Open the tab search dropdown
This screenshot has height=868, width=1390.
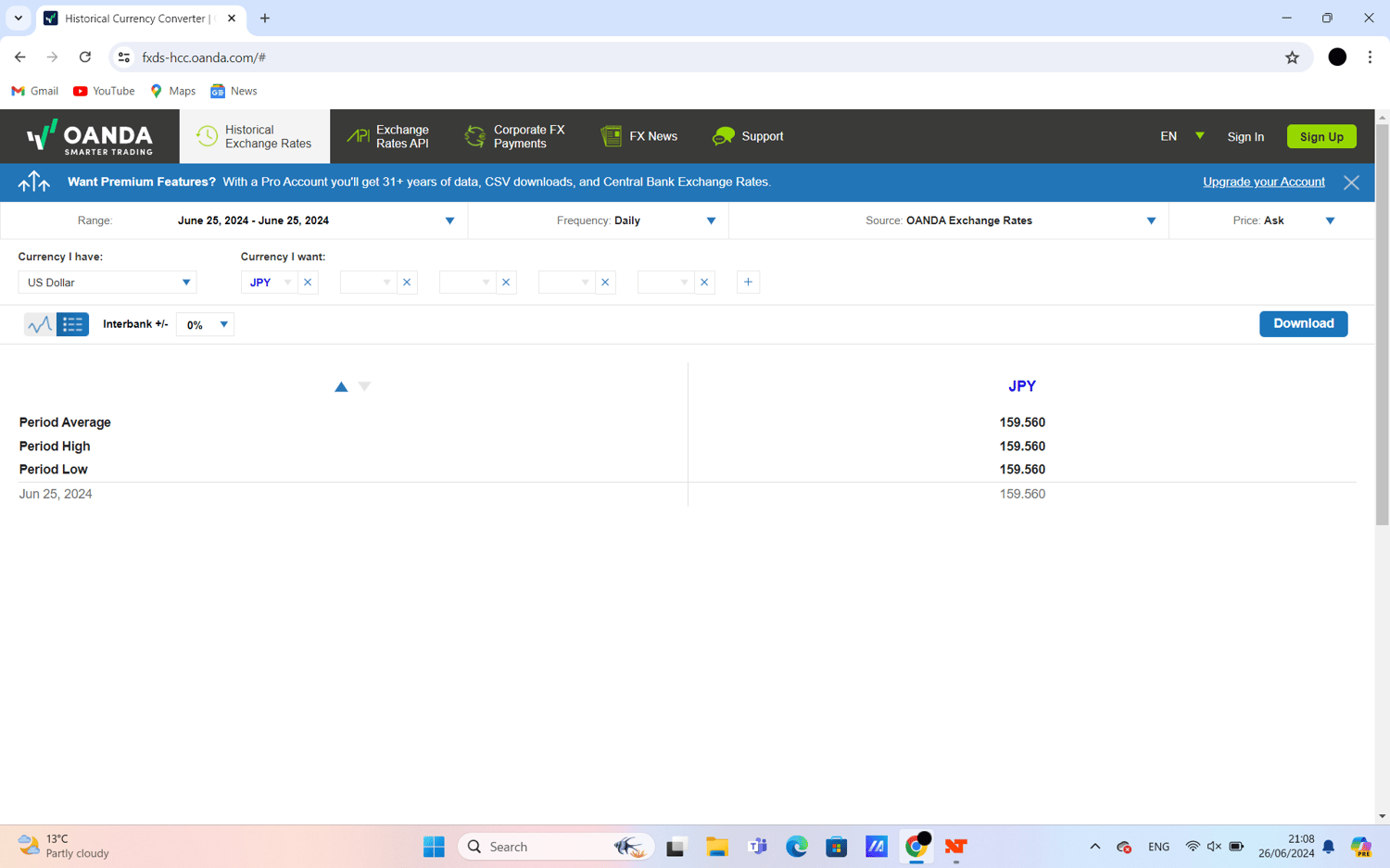19,19
